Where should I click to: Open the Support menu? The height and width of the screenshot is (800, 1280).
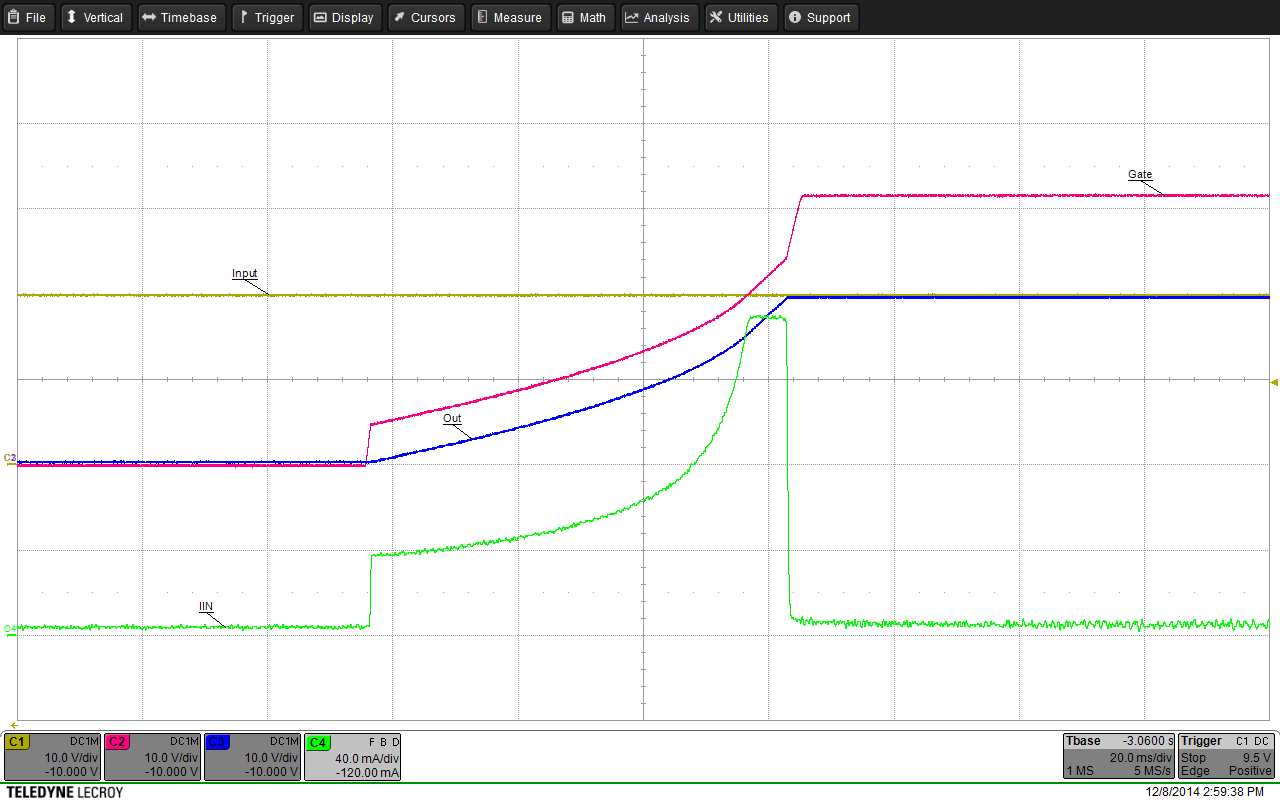tap(820, 17)
